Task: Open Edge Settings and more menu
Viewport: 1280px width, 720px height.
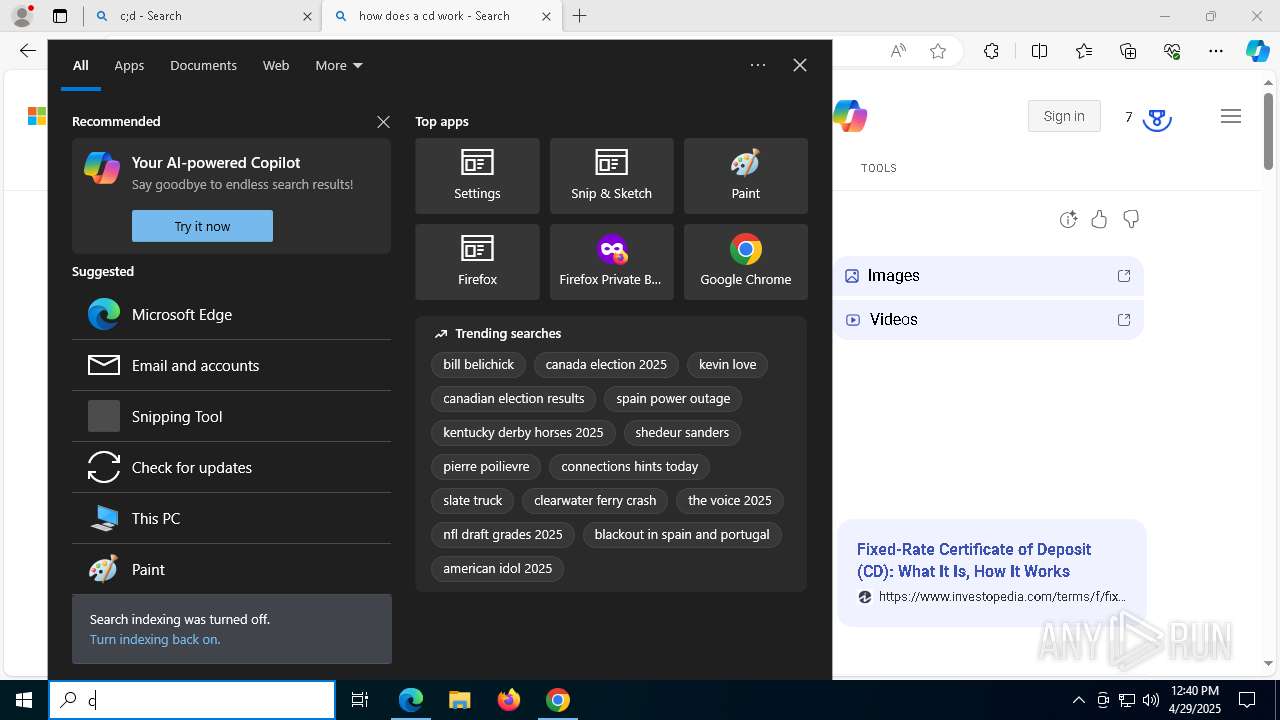Action: (1216, 51)
